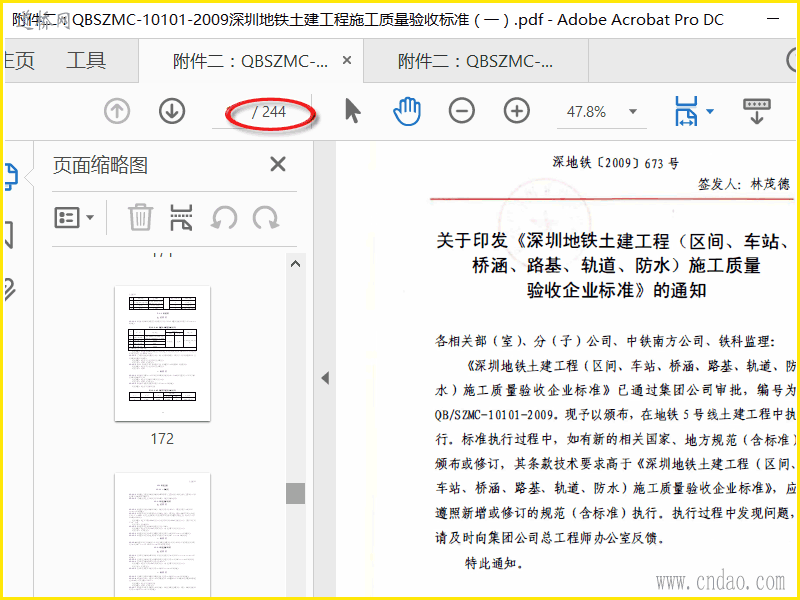Select the thumbnail below page 172
Viewport: 800px width, 600px height.
point(162,535)
